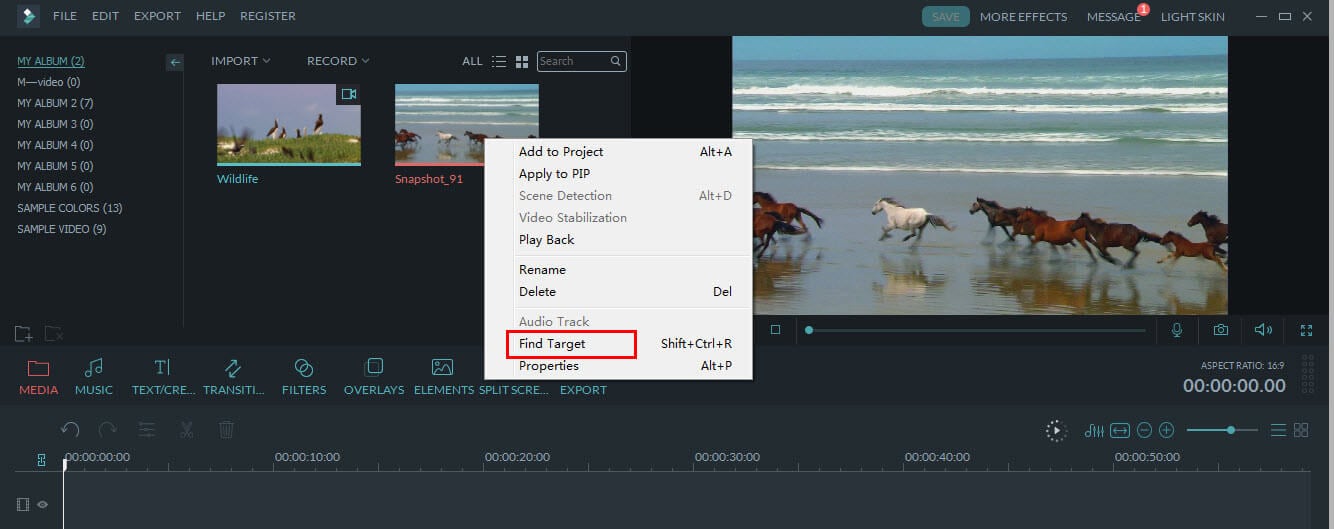
Task: Click the redo arrow icon
Action: pos(108,430)
